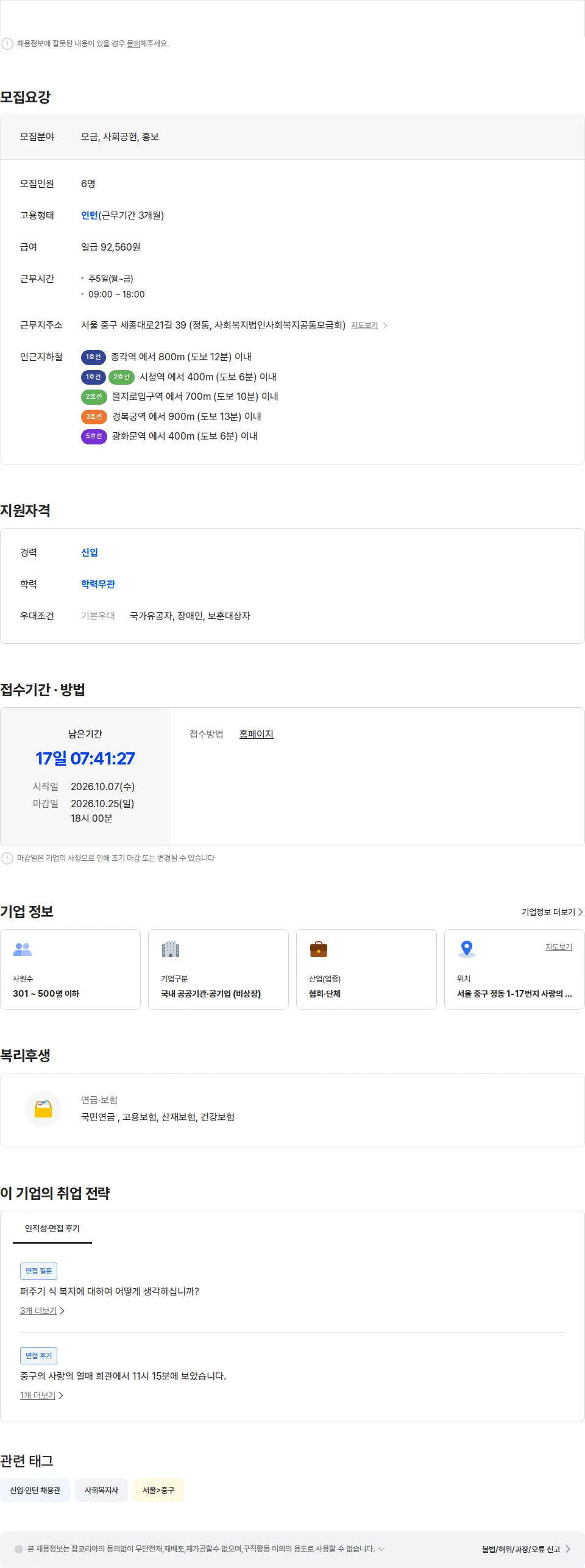This screenshot has height=1568, width=585.
Task: Click the 일급 92,560원 salary text
Action: pyautogui.click(x=111, y=247)
